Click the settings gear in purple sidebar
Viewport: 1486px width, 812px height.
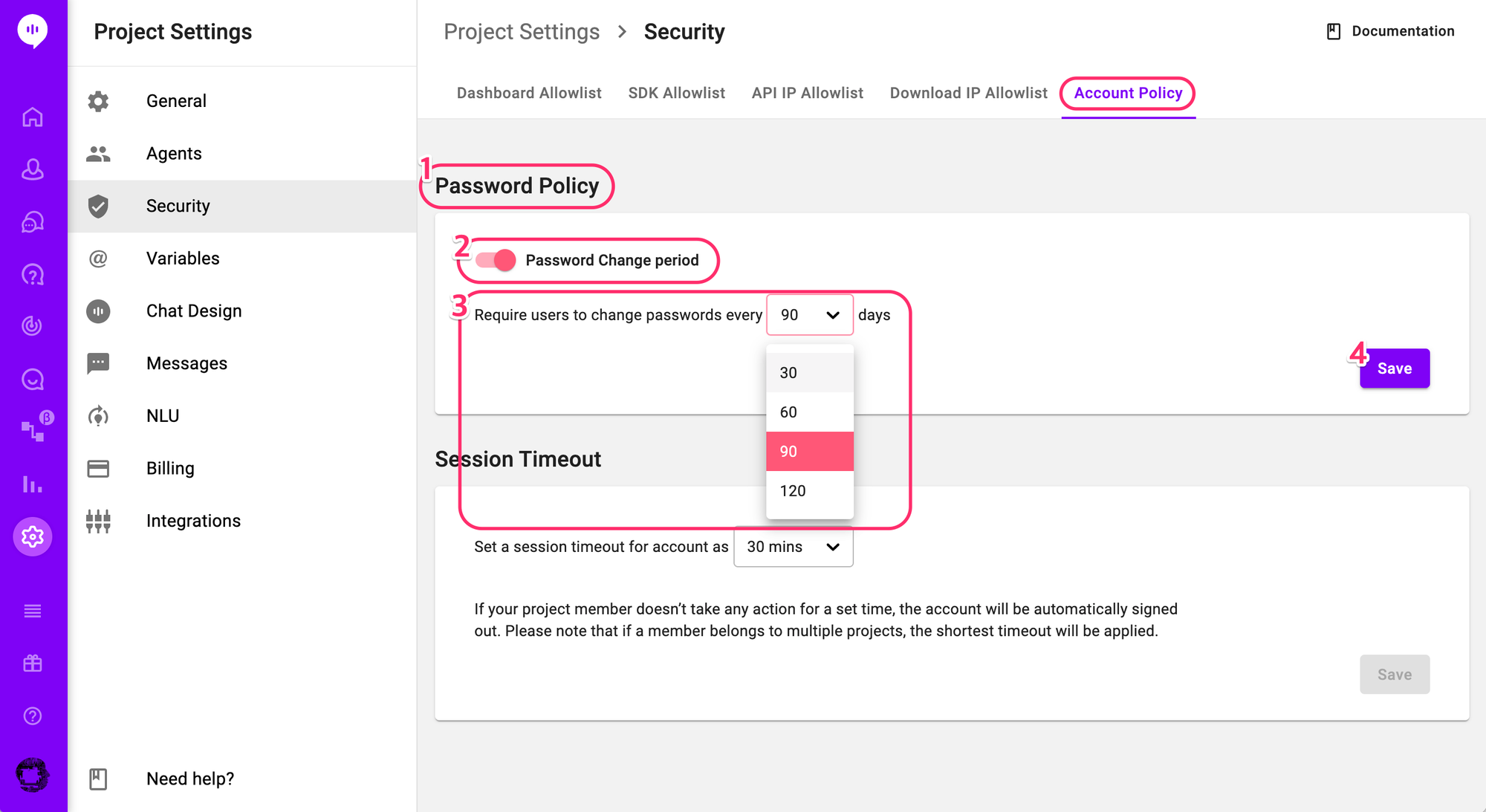point(33,536)
